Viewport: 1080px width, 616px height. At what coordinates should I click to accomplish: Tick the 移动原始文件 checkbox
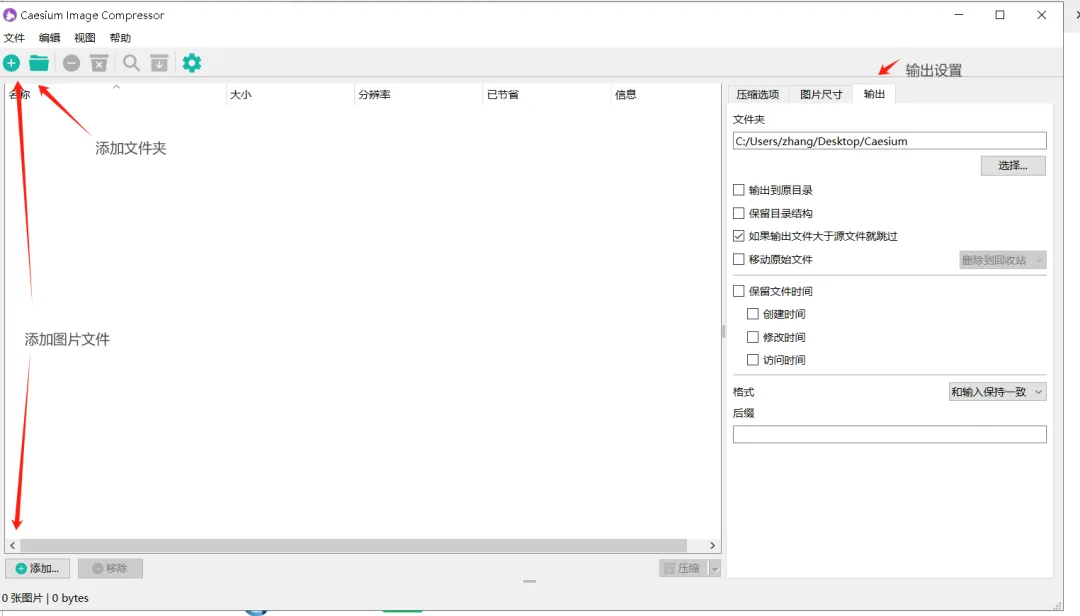point(739,259)
